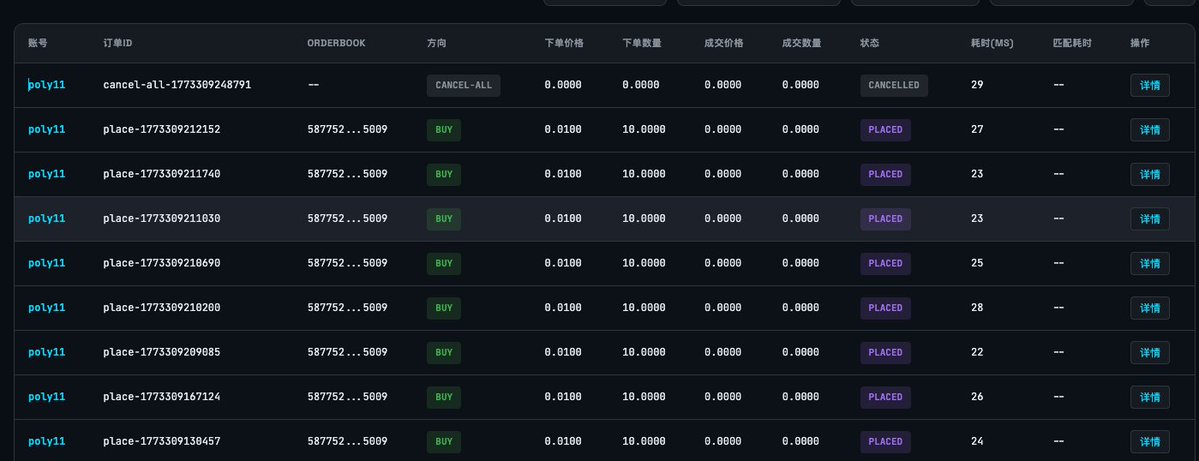Click the 下单数量 column header
This screenshot has height=461, width=1199.
click(642, 44)
